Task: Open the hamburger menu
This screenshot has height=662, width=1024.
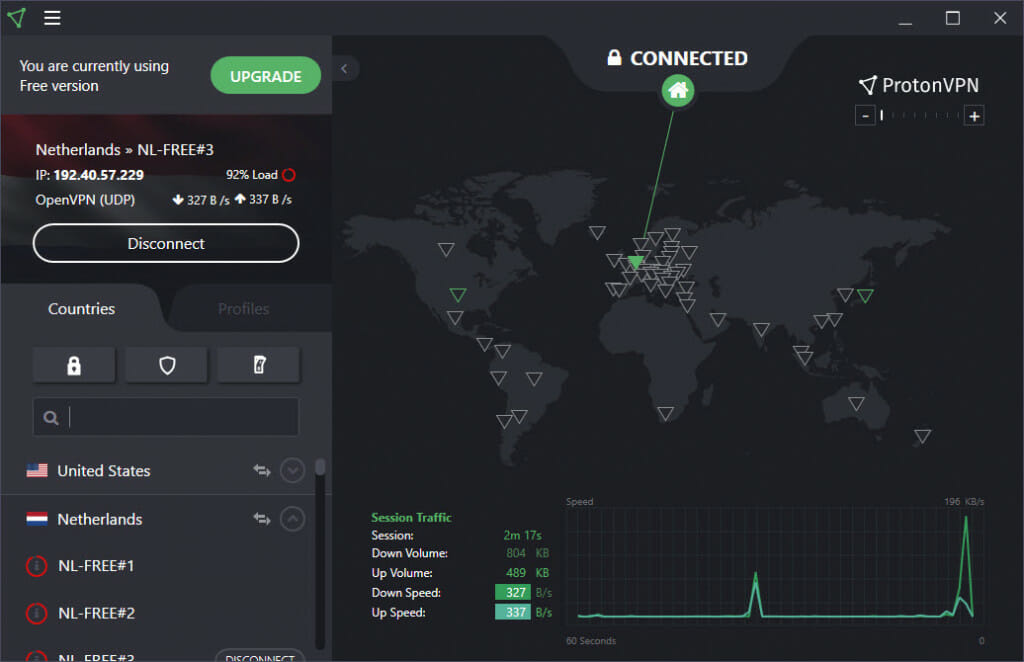Action: (52, 18)
